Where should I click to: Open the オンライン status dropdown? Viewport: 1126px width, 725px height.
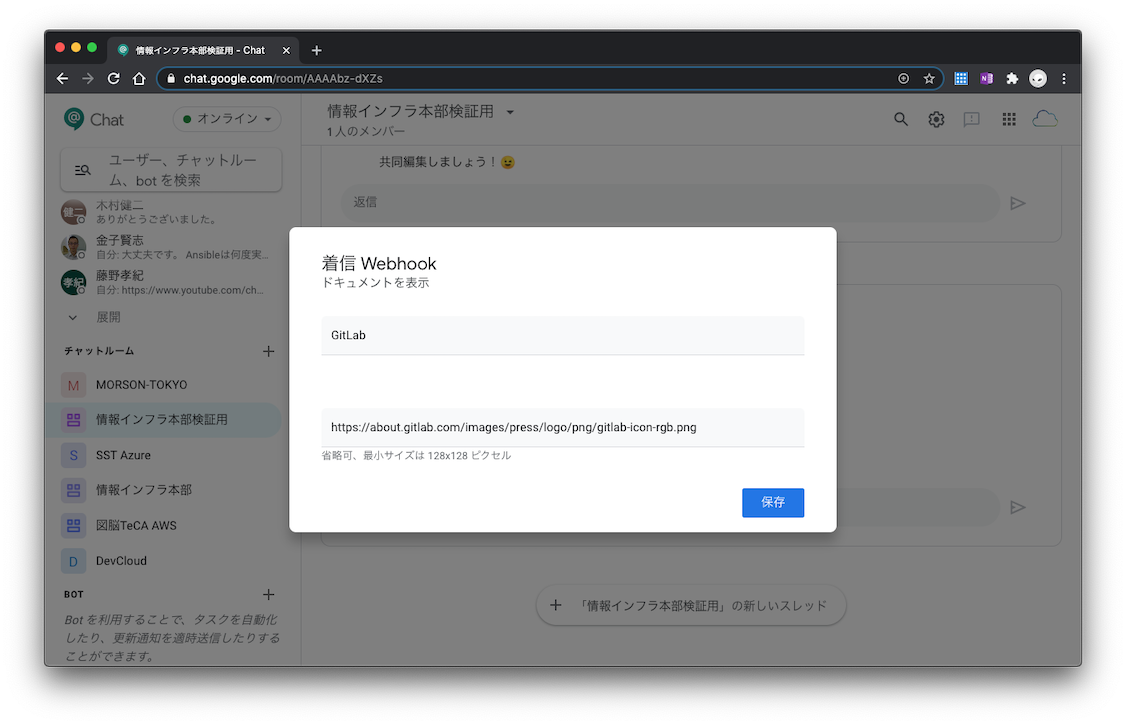coord(227,119)
